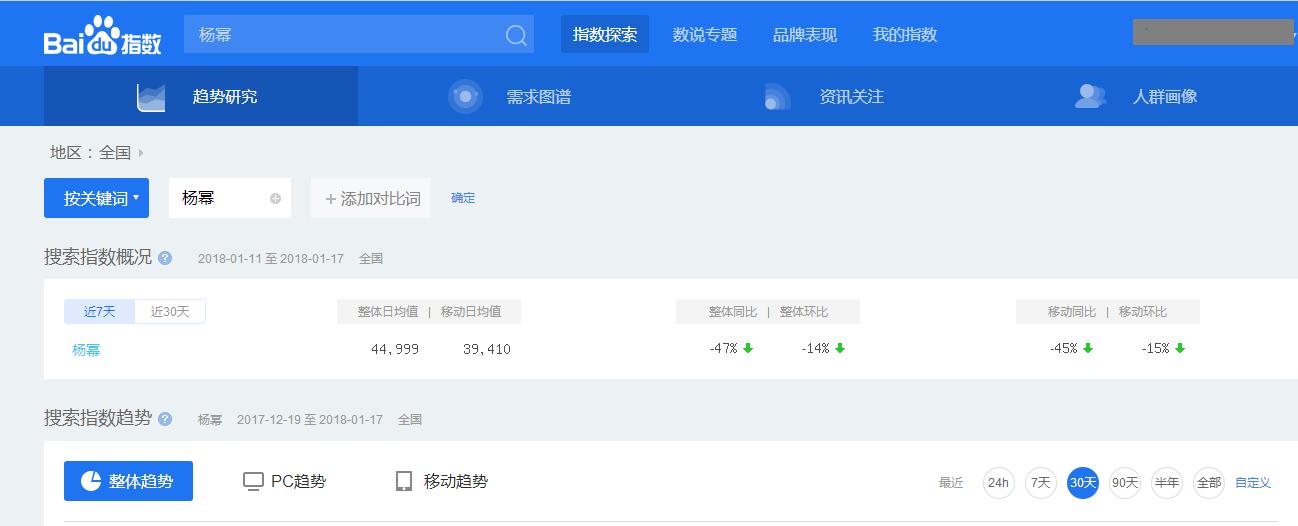Click green down arrow next to -14%
The image size is (1298, 526).
tap(840, 348)
